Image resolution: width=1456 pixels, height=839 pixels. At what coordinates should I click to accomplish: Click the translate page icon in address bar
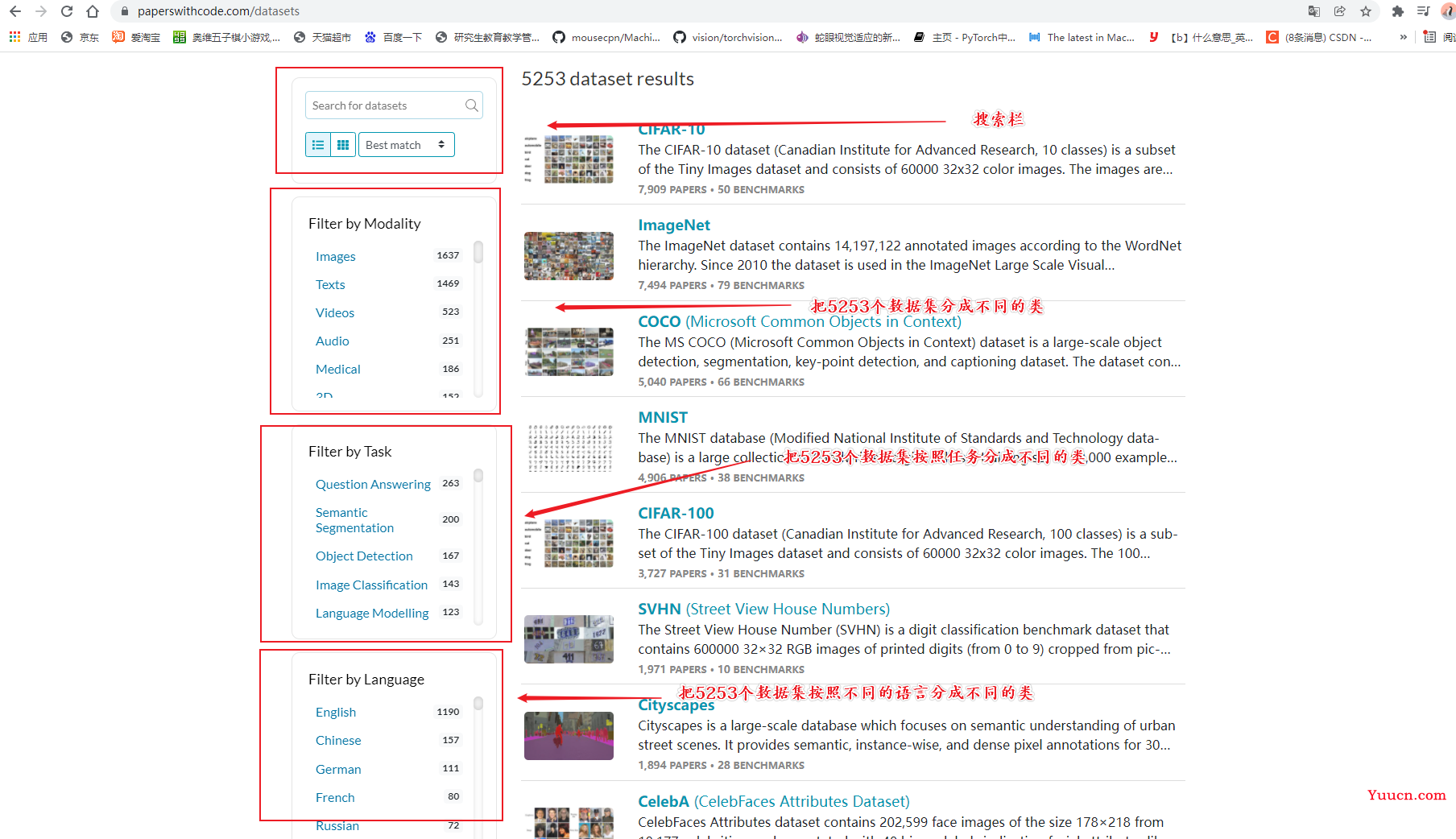[x=1314, y=11]
